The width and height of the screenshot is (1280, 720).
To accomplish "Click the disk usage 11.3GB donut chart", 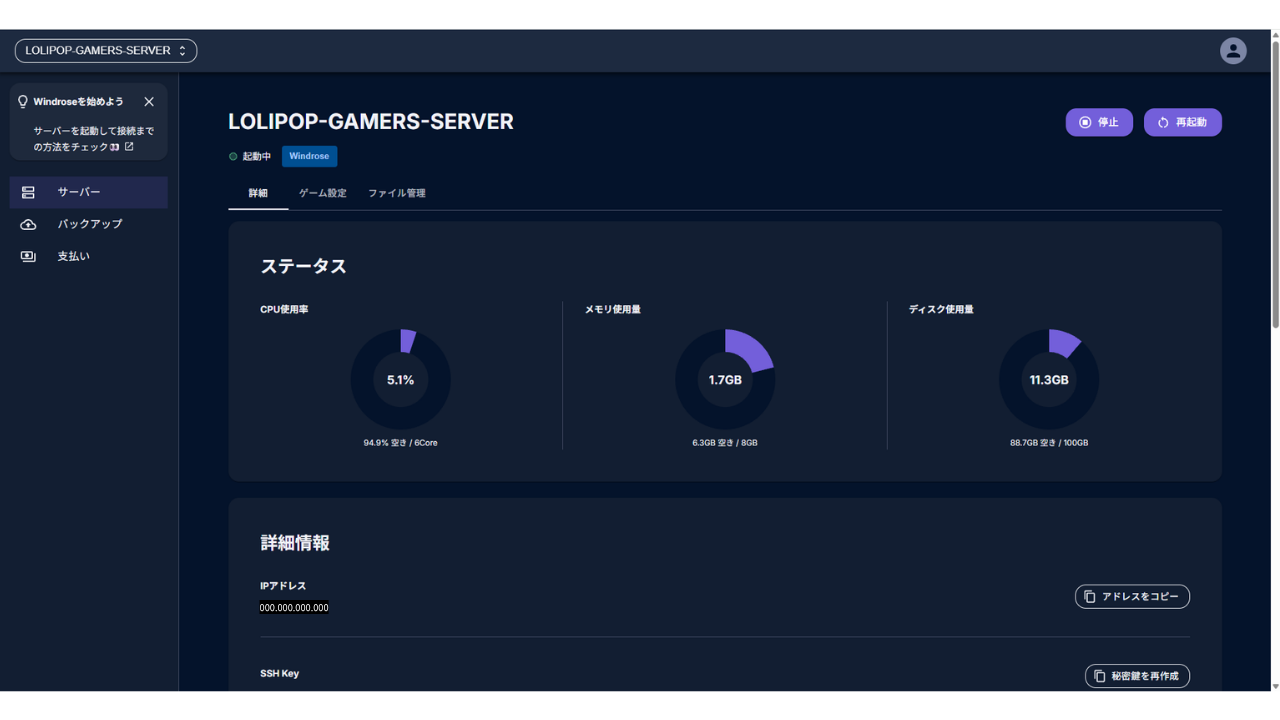I will [x=1049, y=380].
